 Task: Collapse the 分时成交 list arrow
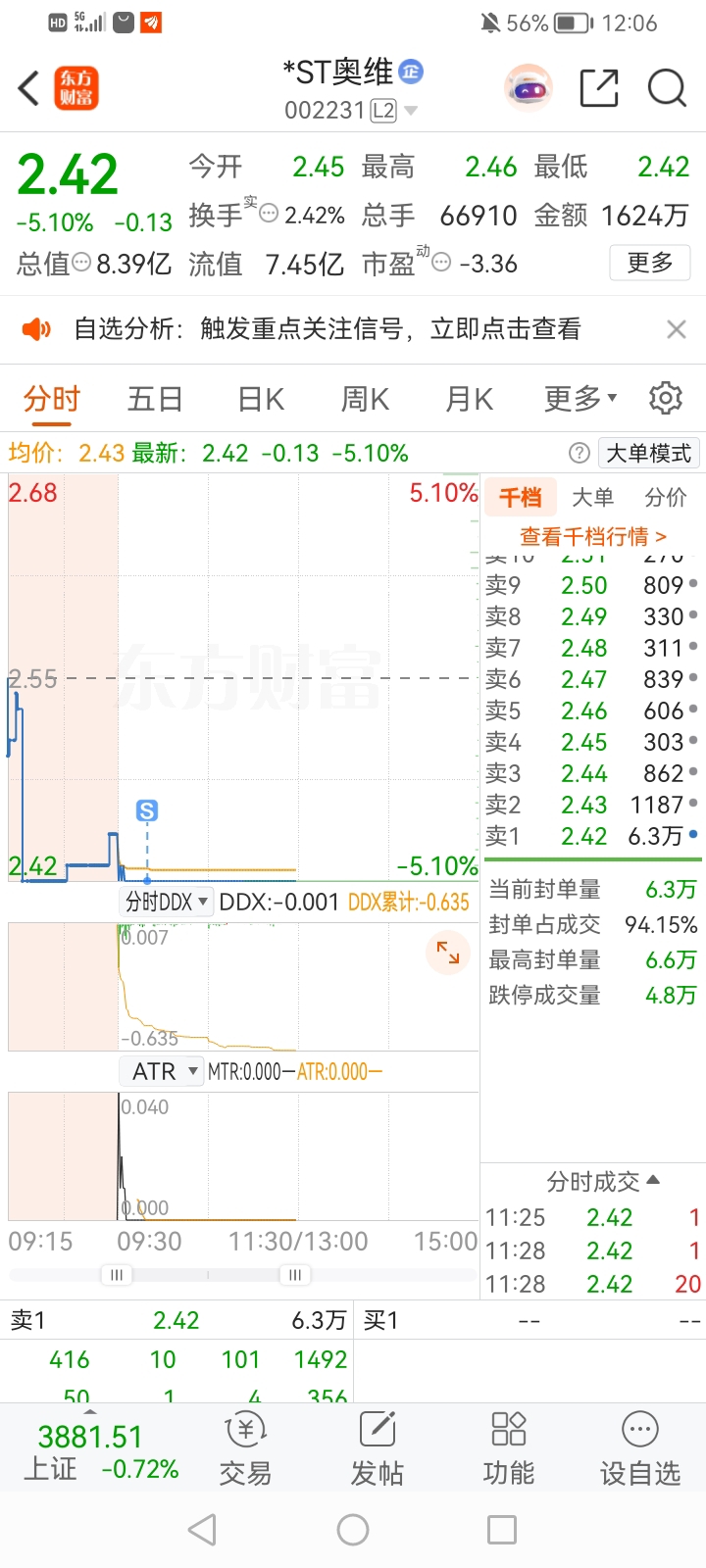click(x=654, y=1181)
